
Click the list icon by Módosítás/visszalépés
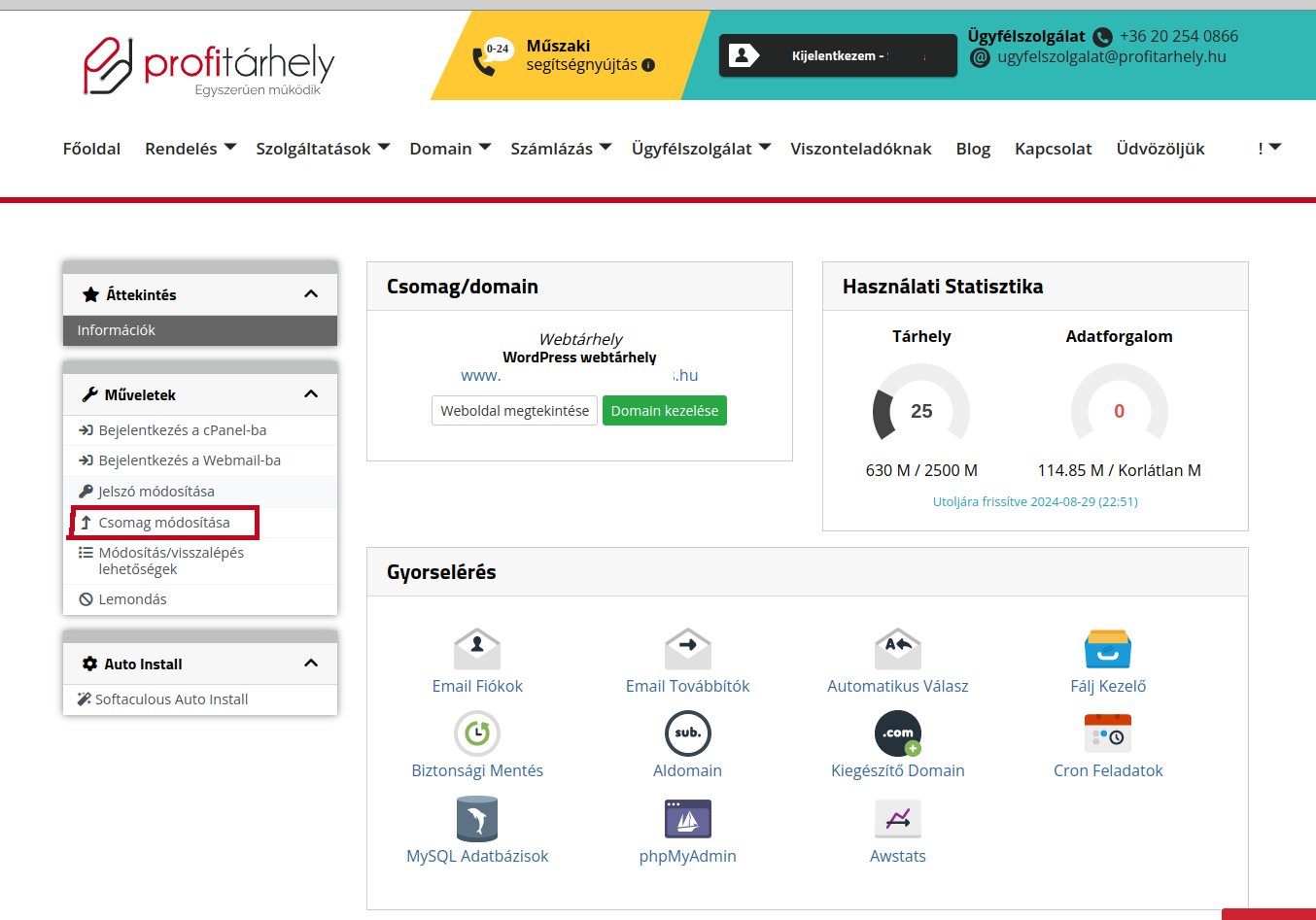tap(86, 553)
